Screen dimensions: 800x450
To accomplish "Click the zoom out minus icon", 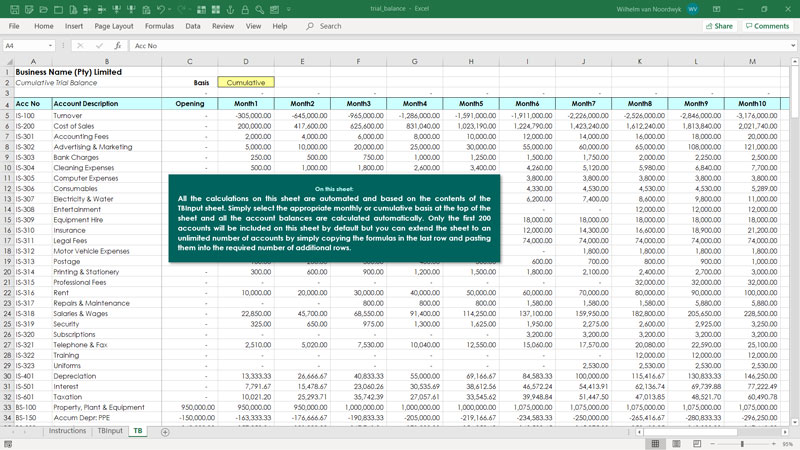I will (712, 444).
